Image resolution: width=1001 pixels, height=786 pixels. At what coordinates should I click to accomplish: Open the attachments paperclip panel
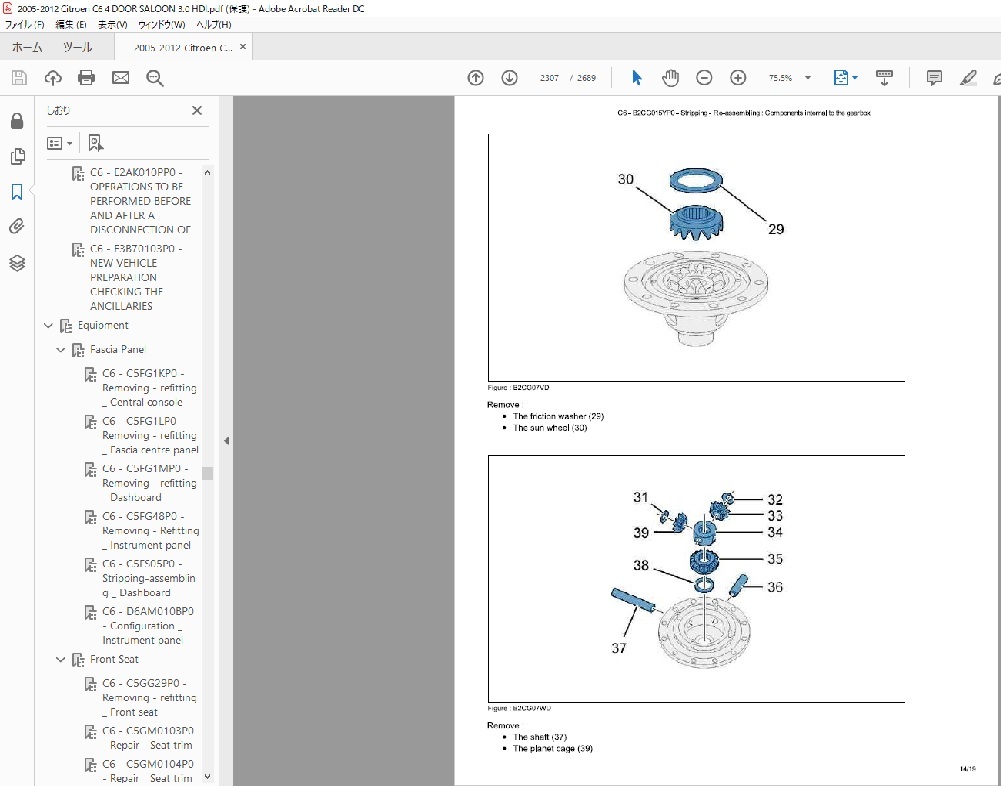point(17,226)
